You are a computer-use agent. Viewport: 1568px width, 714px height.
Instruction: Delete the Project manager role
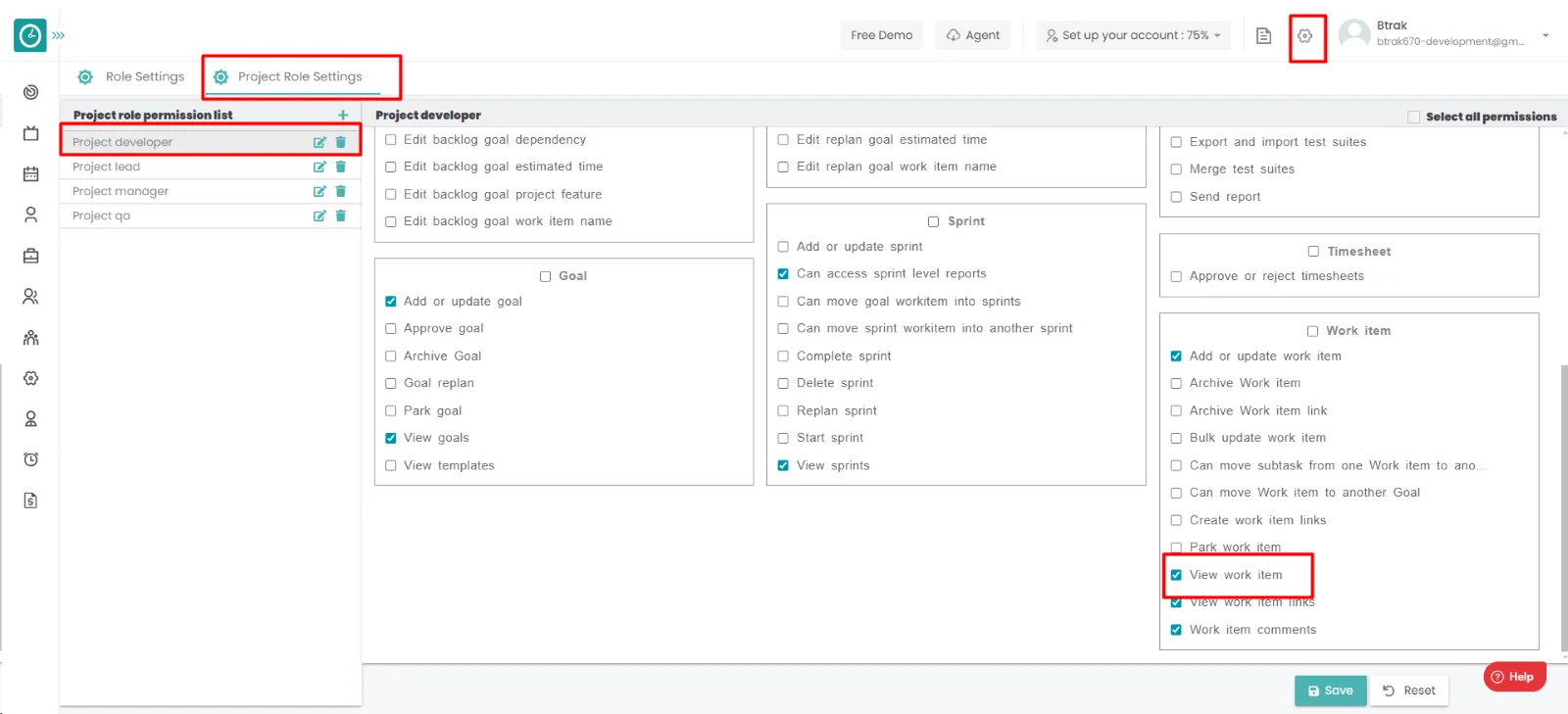(341, 191)
